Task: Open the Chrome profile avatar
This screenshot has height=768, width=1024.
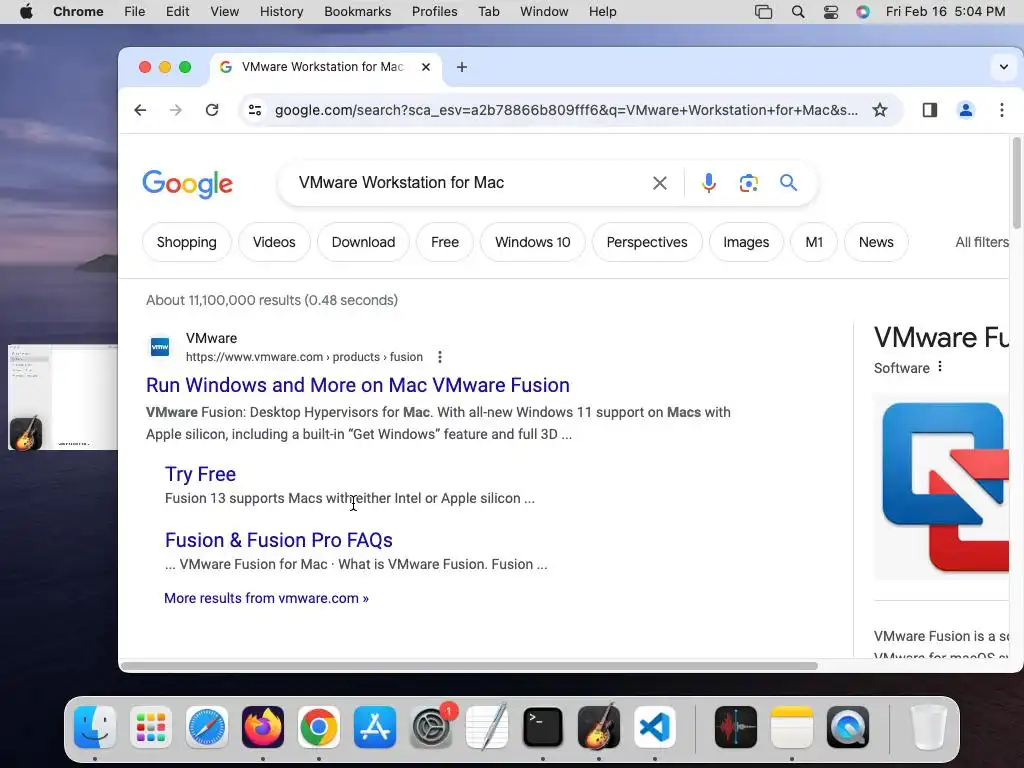Action: pos(966,110)
